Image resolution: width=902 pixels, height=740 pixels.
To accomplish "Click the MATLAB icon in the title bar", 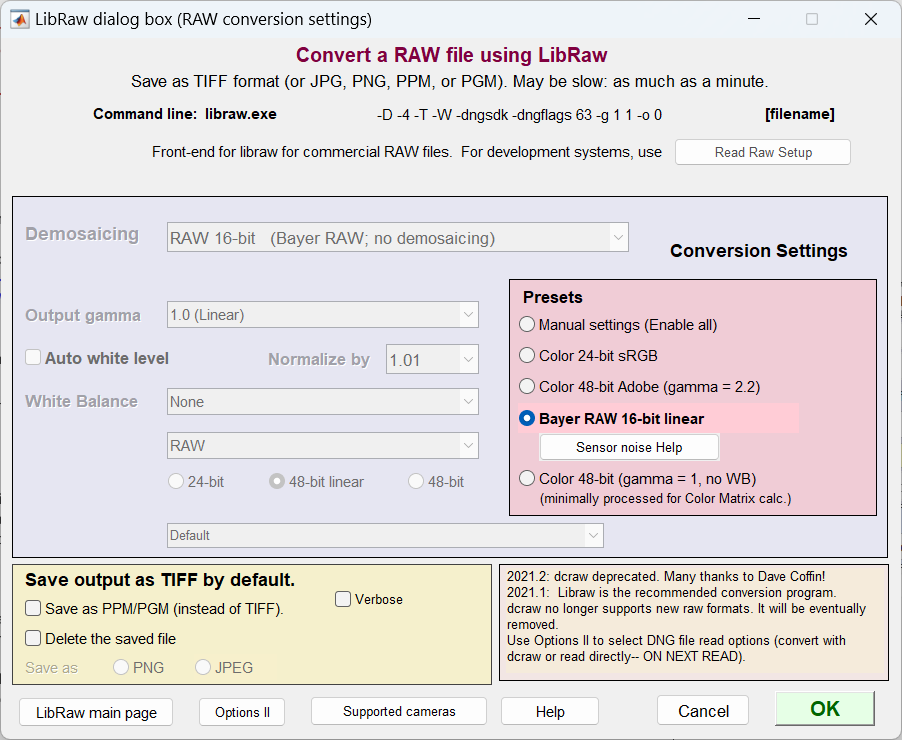I will pos(20,19).
